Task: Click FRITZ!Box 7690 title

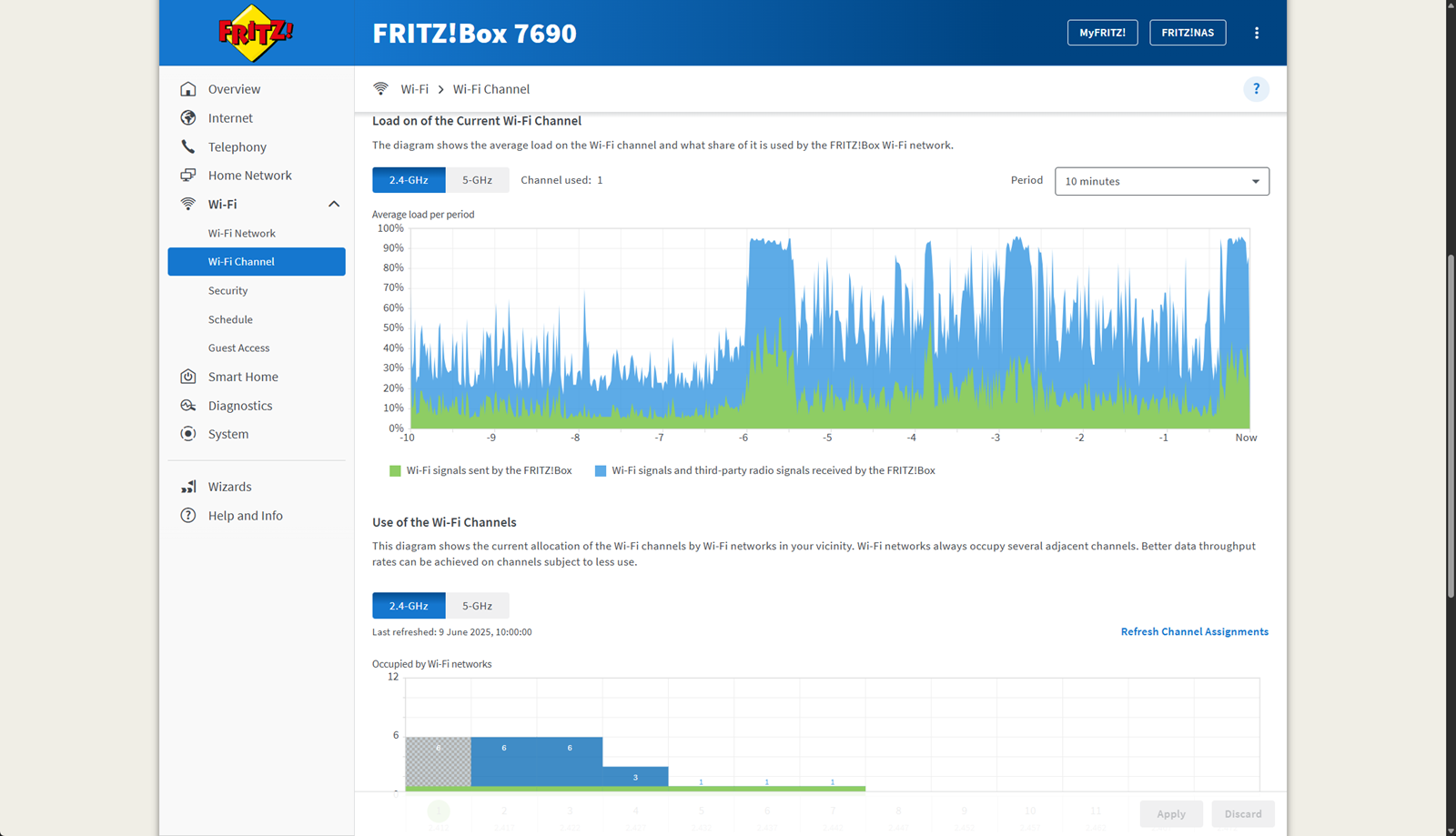Action: [x=474, y=33]
